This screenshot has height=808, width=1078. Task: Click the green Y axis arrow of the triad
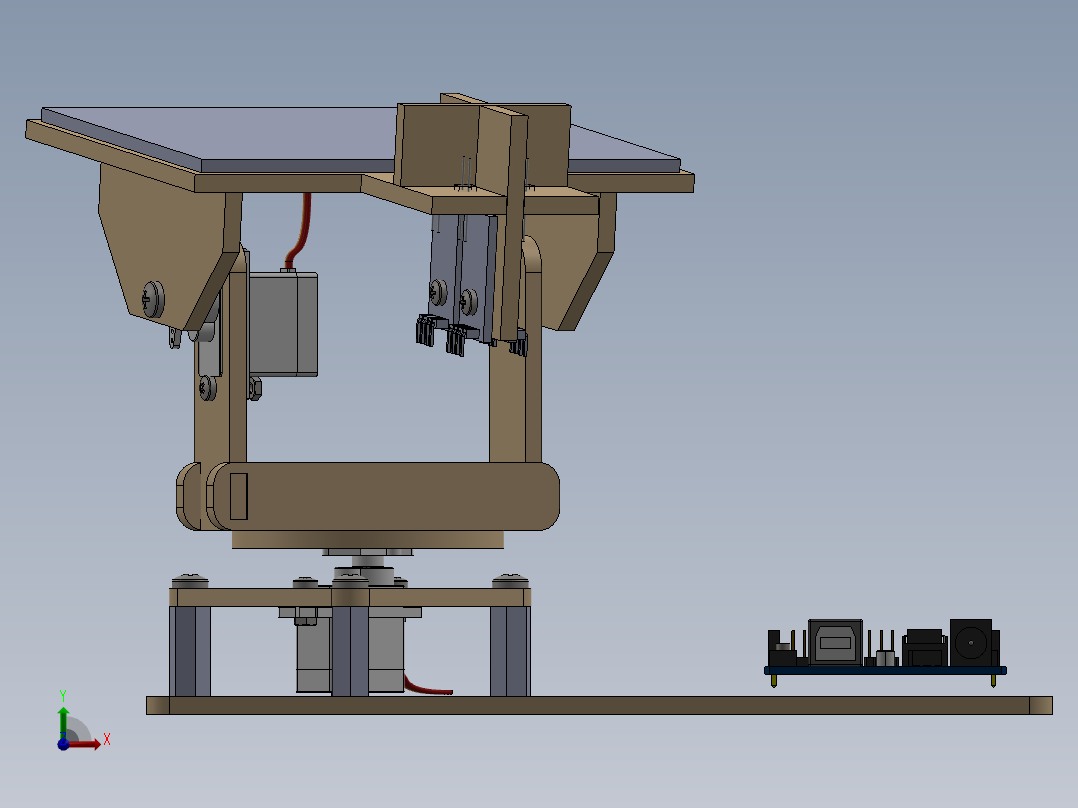coord(63,722)
